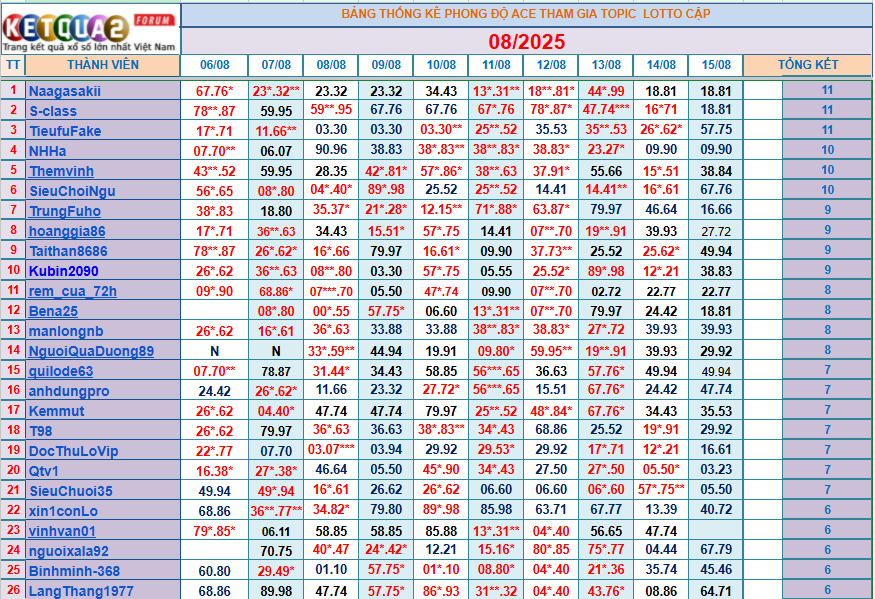Click the 06/08 date column header
Image resolution: width=875 pixels, height=599 pixels.
pos(215,65)
